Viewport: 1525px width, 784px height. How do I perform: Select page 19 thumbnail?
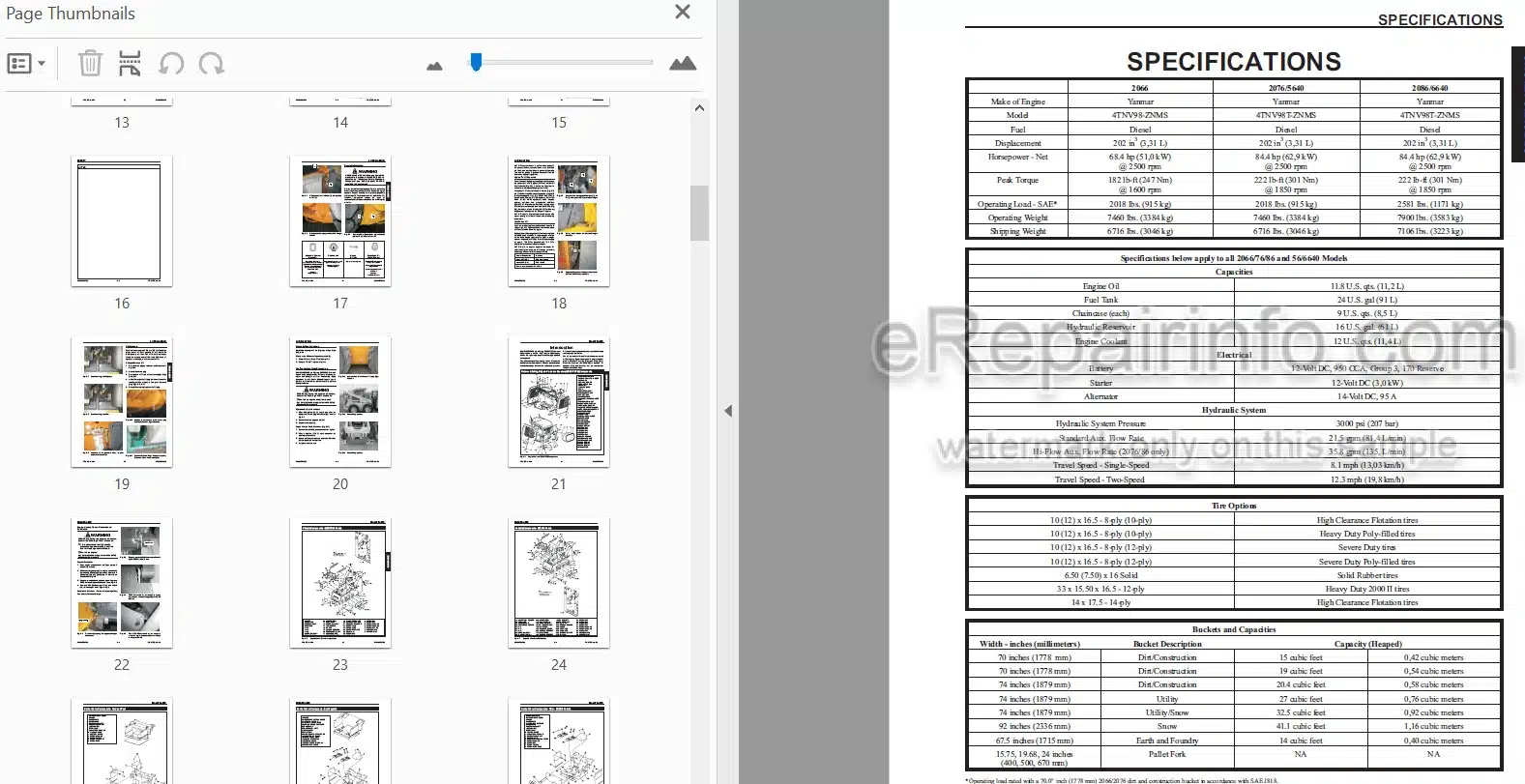(122, 402)
